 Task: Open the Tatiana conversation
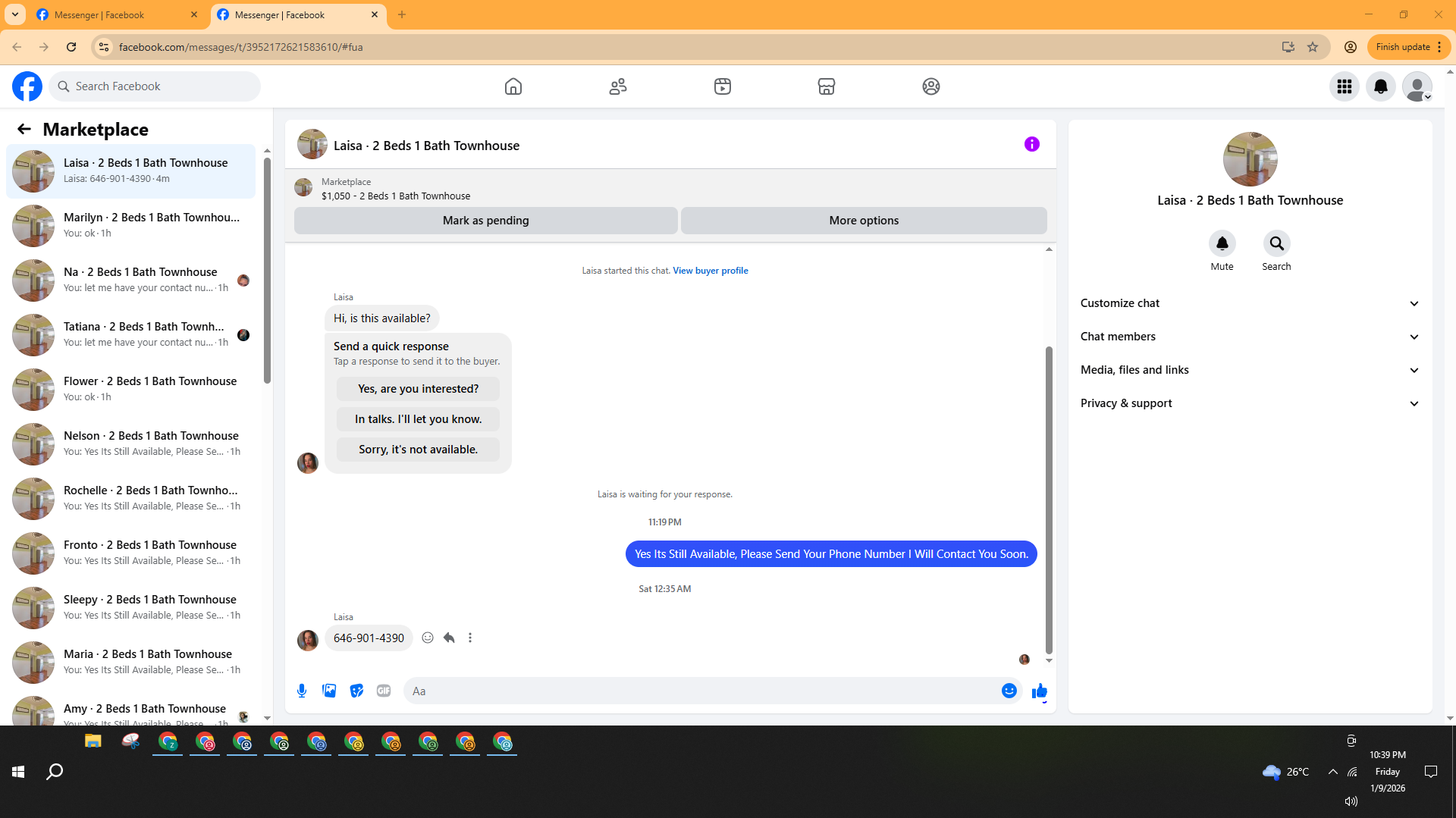[130, 334]
